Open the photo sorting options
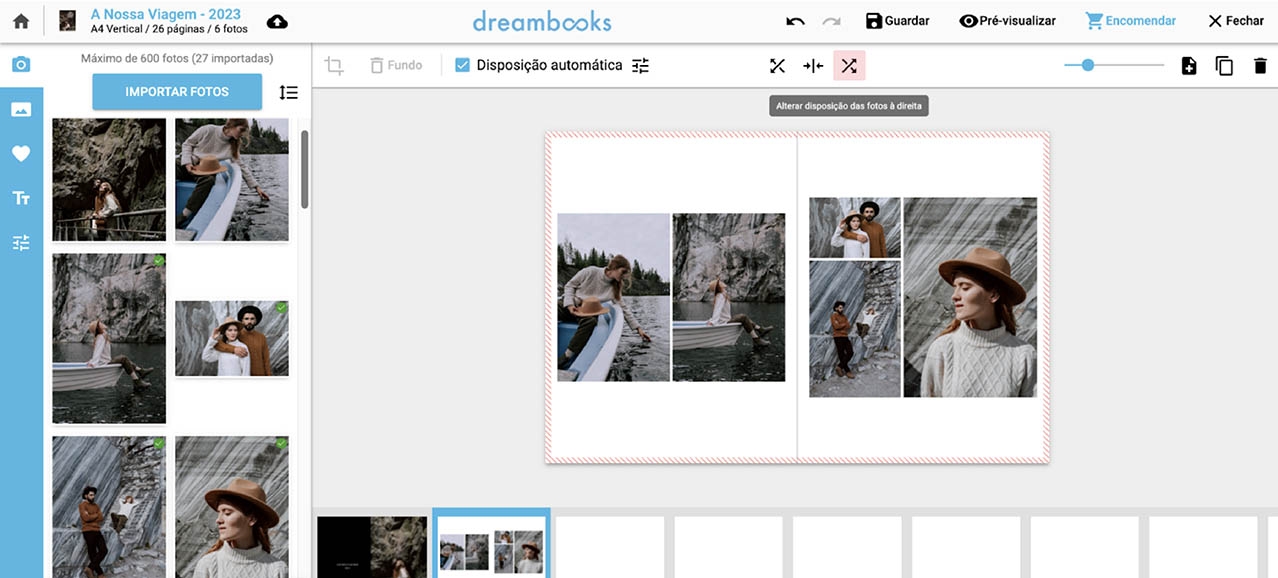The height and width of the screenshot is (578, 1278). point(289,92)
